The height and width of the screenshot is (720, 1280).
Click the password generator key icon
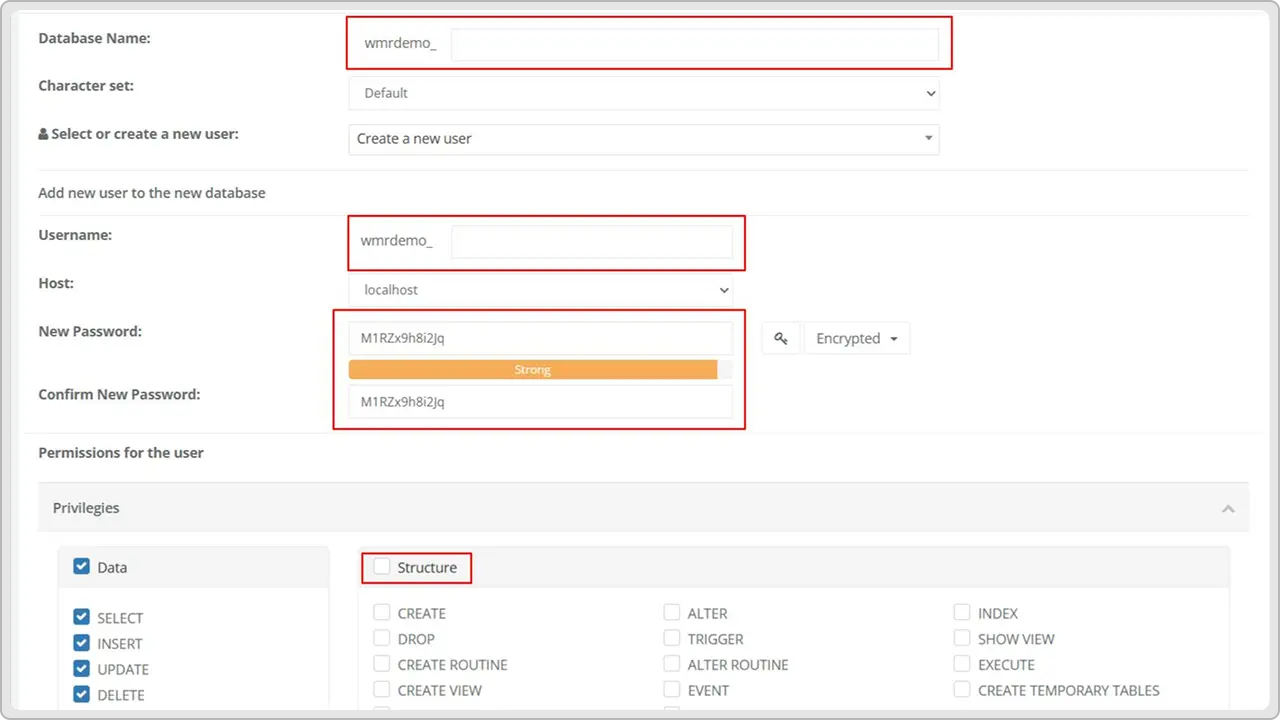click(780, 339)
